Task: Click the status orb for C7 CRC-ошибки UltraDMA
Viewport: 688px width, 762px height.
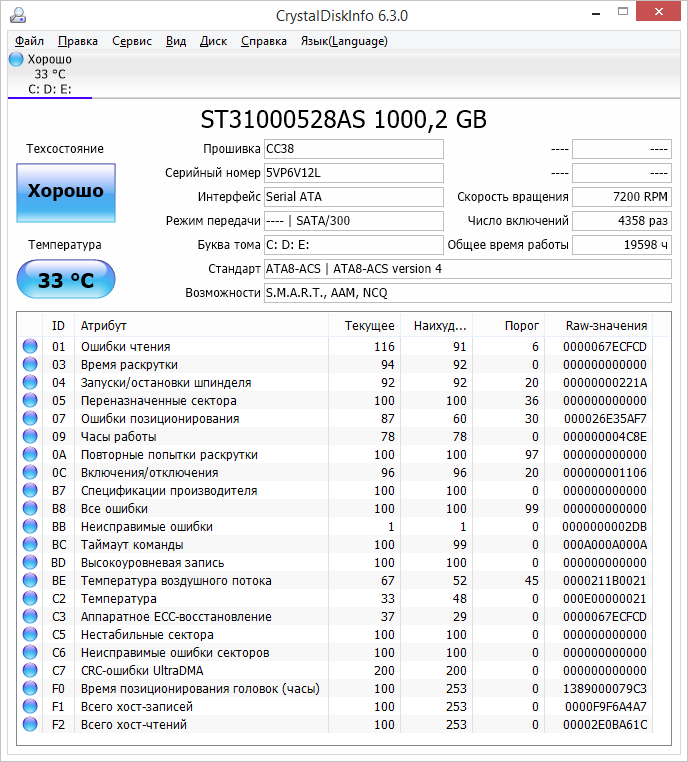Action: coord(30,670)
